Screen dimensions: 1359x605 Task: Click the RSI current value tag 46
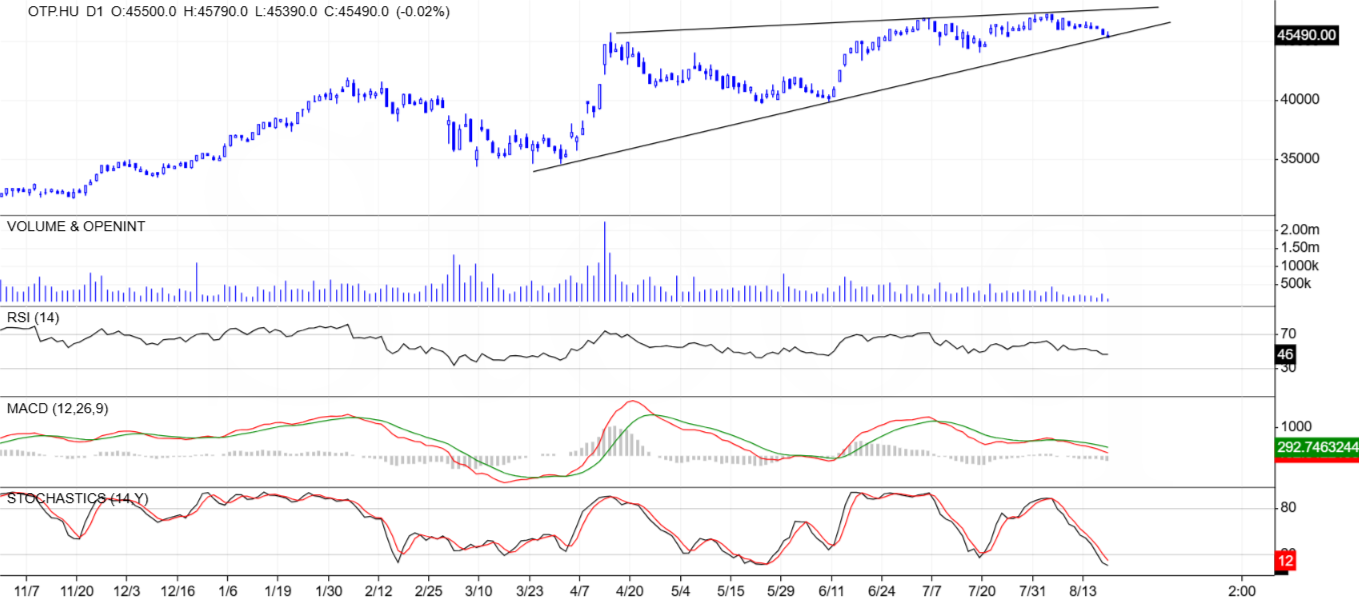click(1288, 354)
